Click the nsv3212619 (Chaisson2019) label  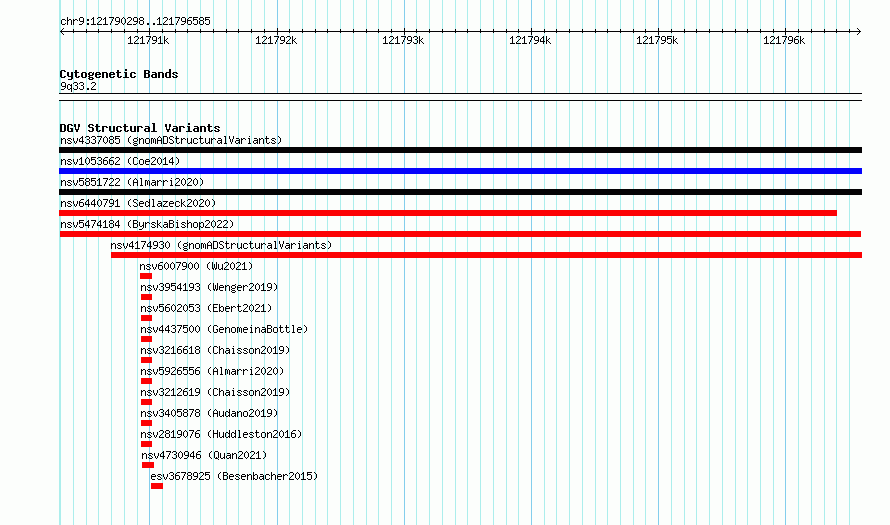click(x=215, y=392)
